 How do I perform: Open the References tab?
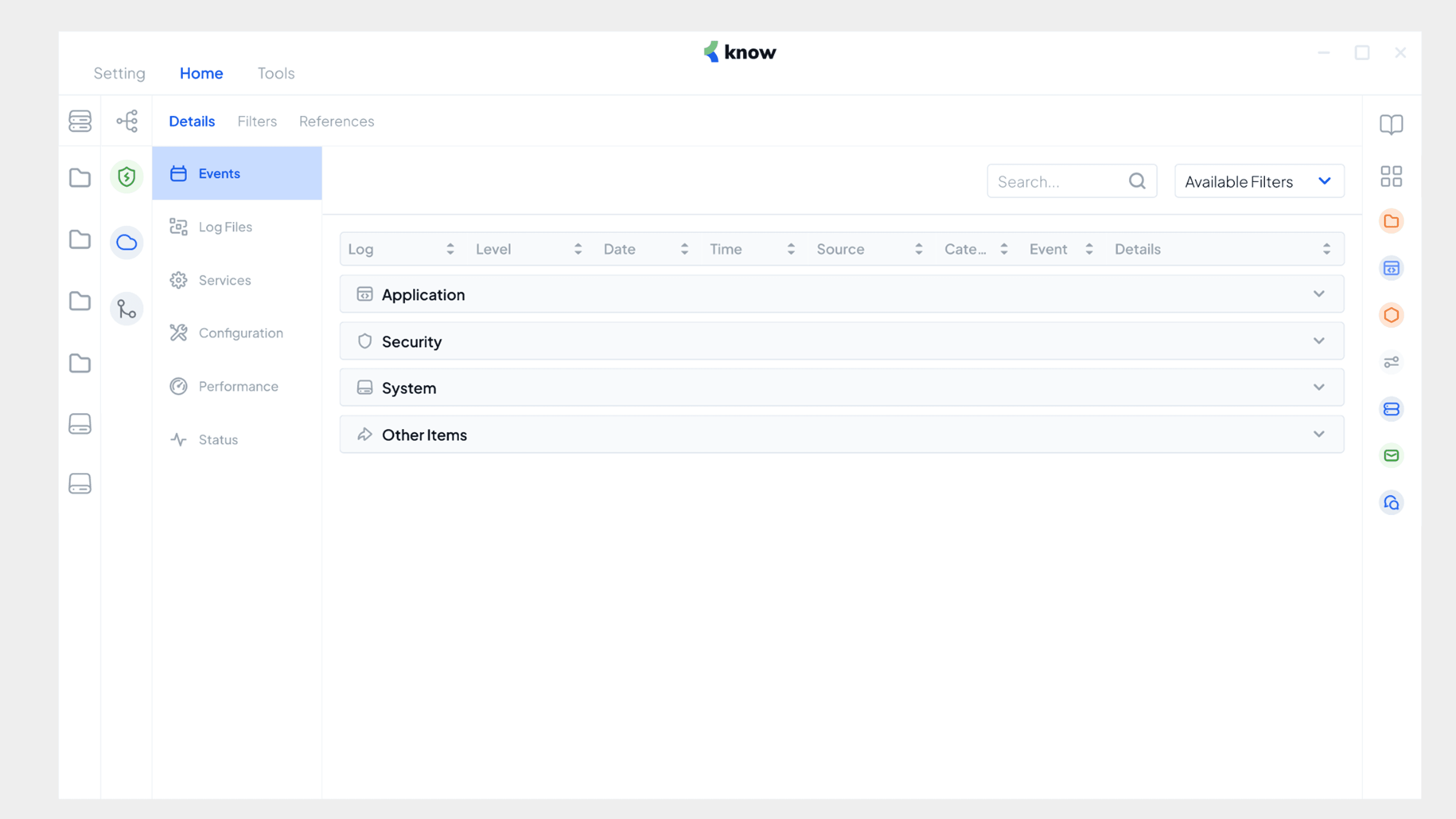click(x=336, y=121)
